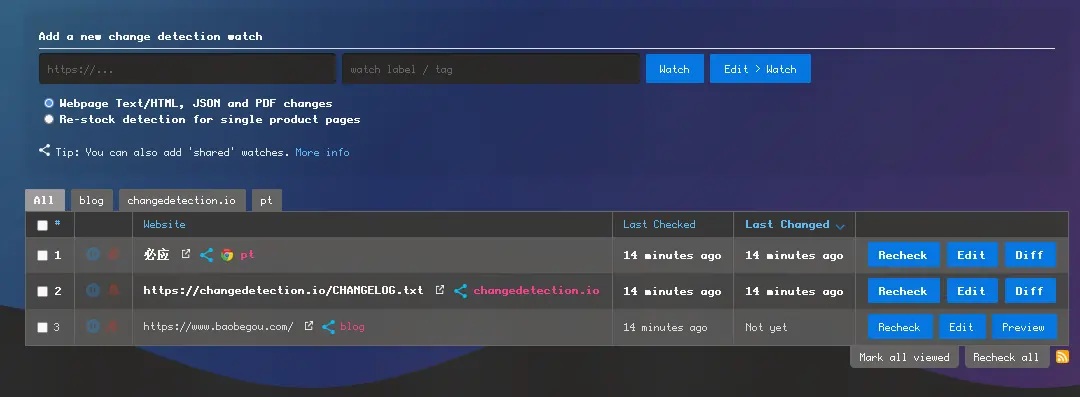Mute notifications for the CHANGELOG.txt watch
The height and width of the screenshot is (397, 1080).
coord(114,290)
